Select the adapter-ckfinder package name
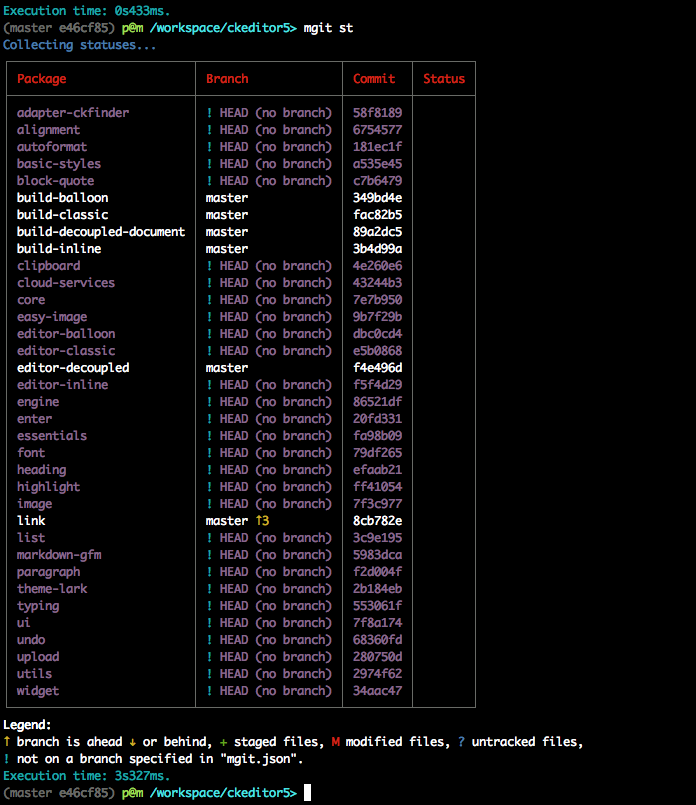The image size is (696, 805). click(x=73, y=113)
